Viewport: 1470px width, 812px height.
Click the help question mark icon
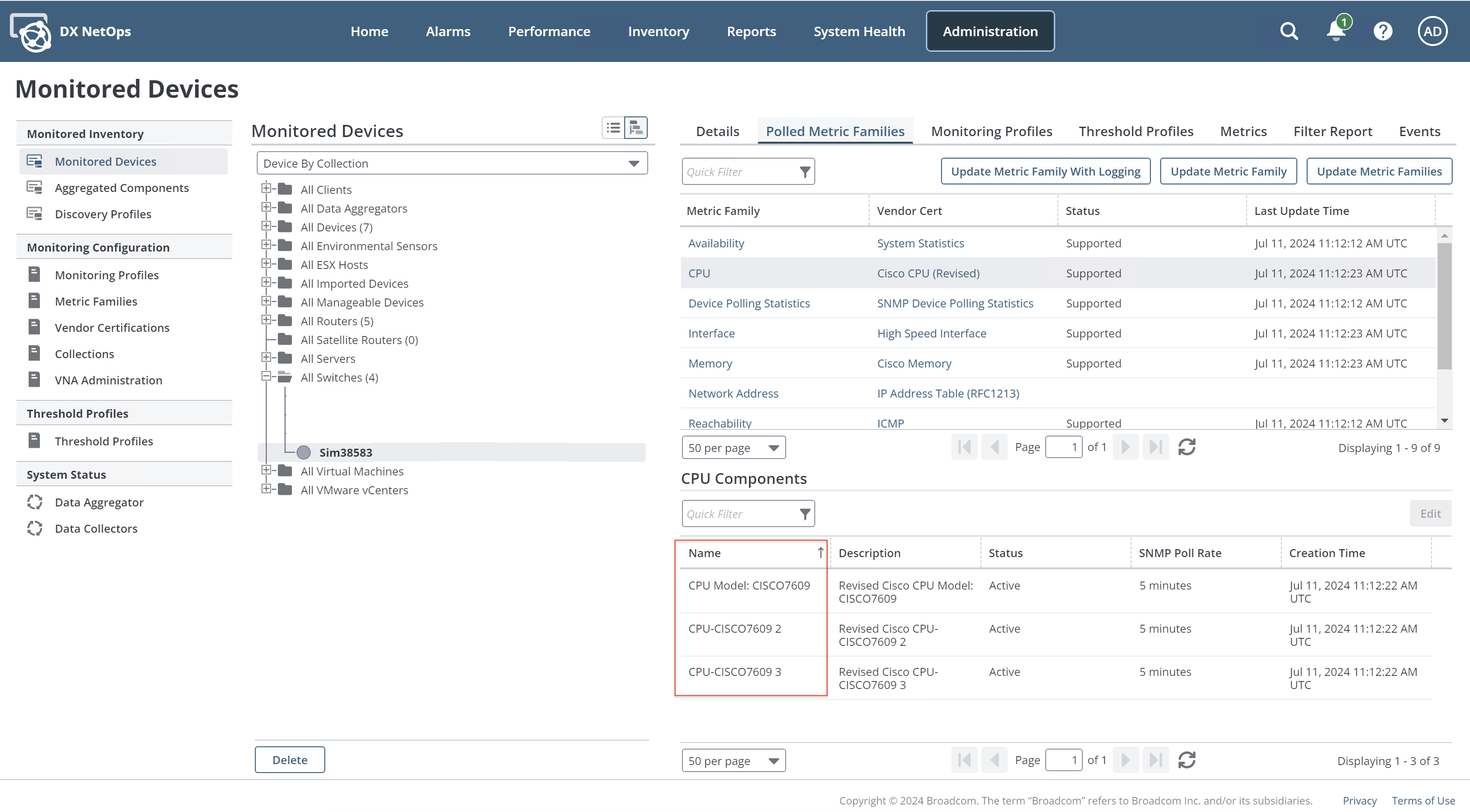point(1383,31)
